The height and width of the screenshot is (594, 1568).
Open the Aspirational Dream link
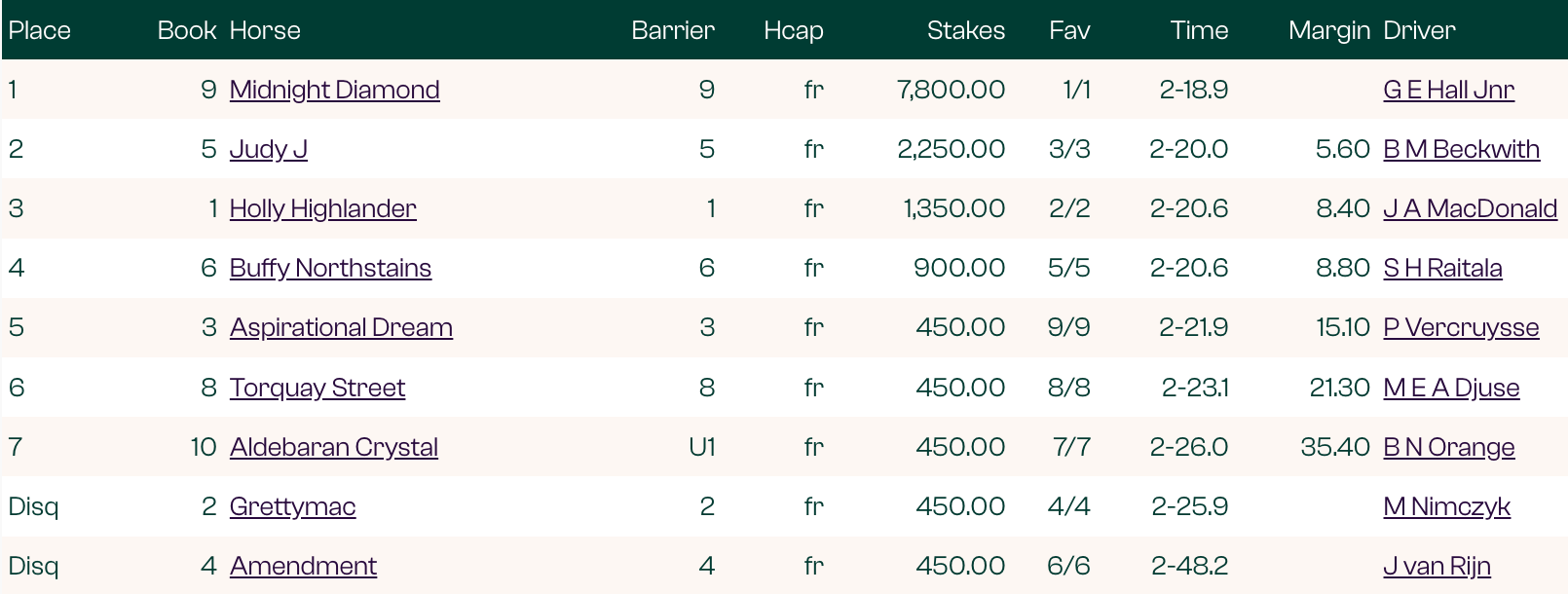pos(341,327)
